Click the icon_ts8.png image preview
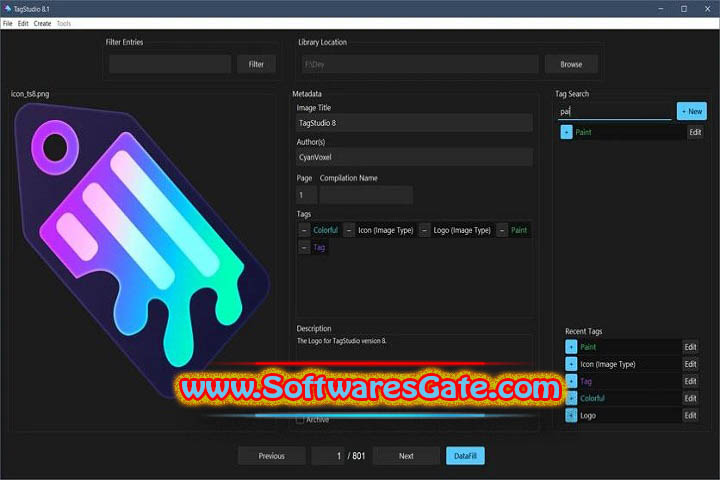 click(x=142, y=250)
